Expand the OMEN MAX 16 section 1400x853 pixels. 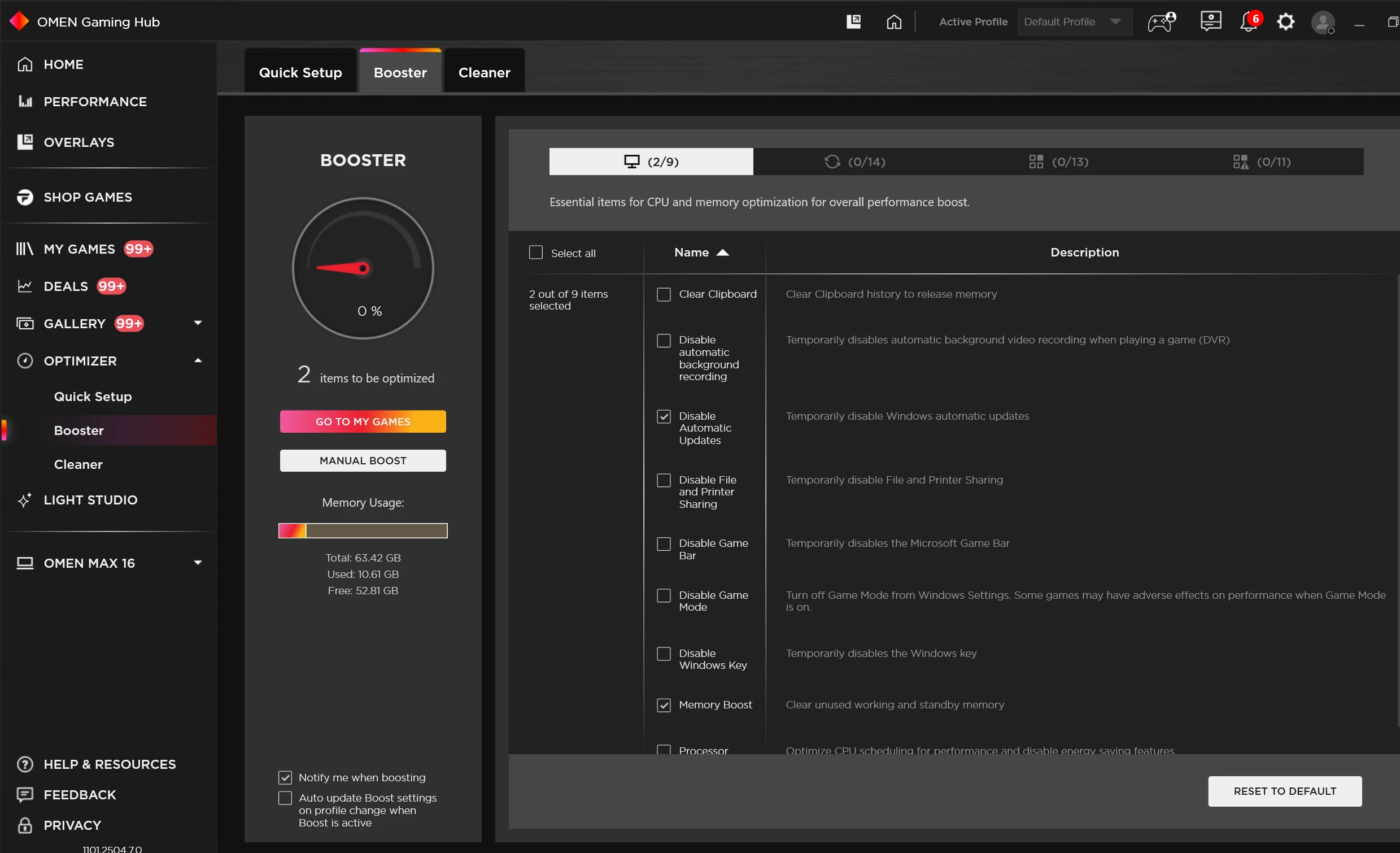[198, 563]
